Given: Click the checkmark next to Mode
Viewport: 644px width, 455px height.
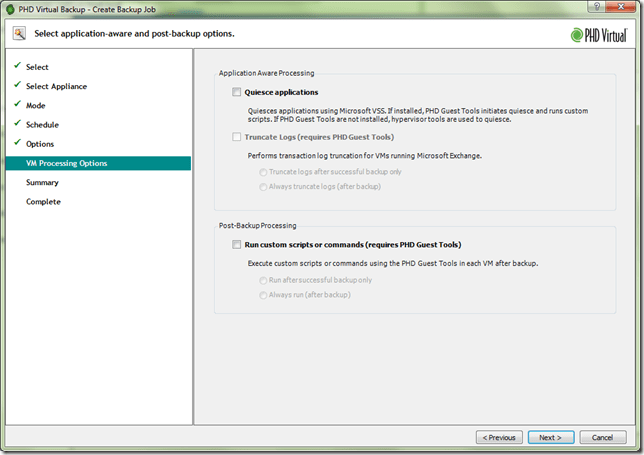Looking at the screenshot, I should tap(17, 105).
